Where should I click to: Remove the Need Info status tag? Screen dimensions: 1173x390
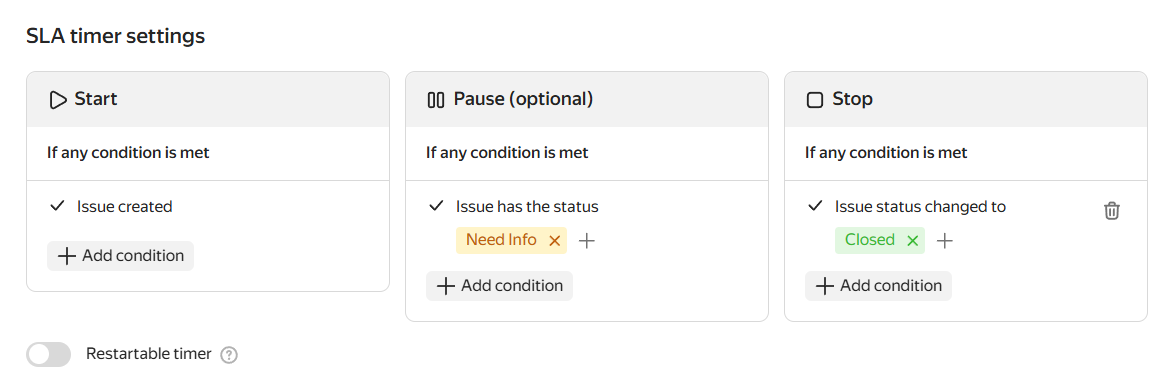554,240
